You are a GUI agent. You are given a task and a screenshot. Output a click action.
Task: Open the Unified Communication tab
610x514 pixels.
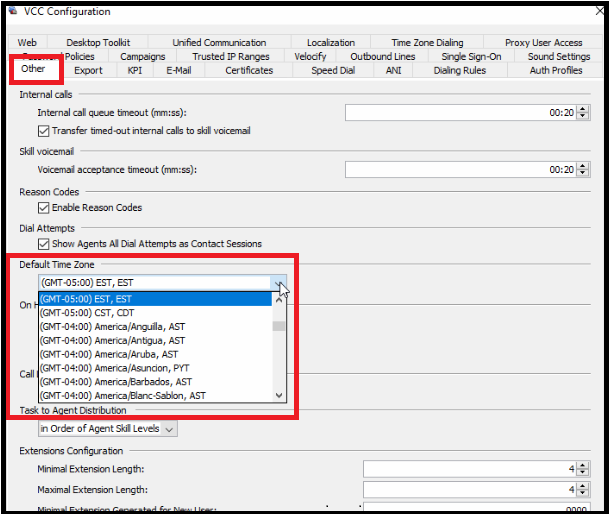point(219,42)
